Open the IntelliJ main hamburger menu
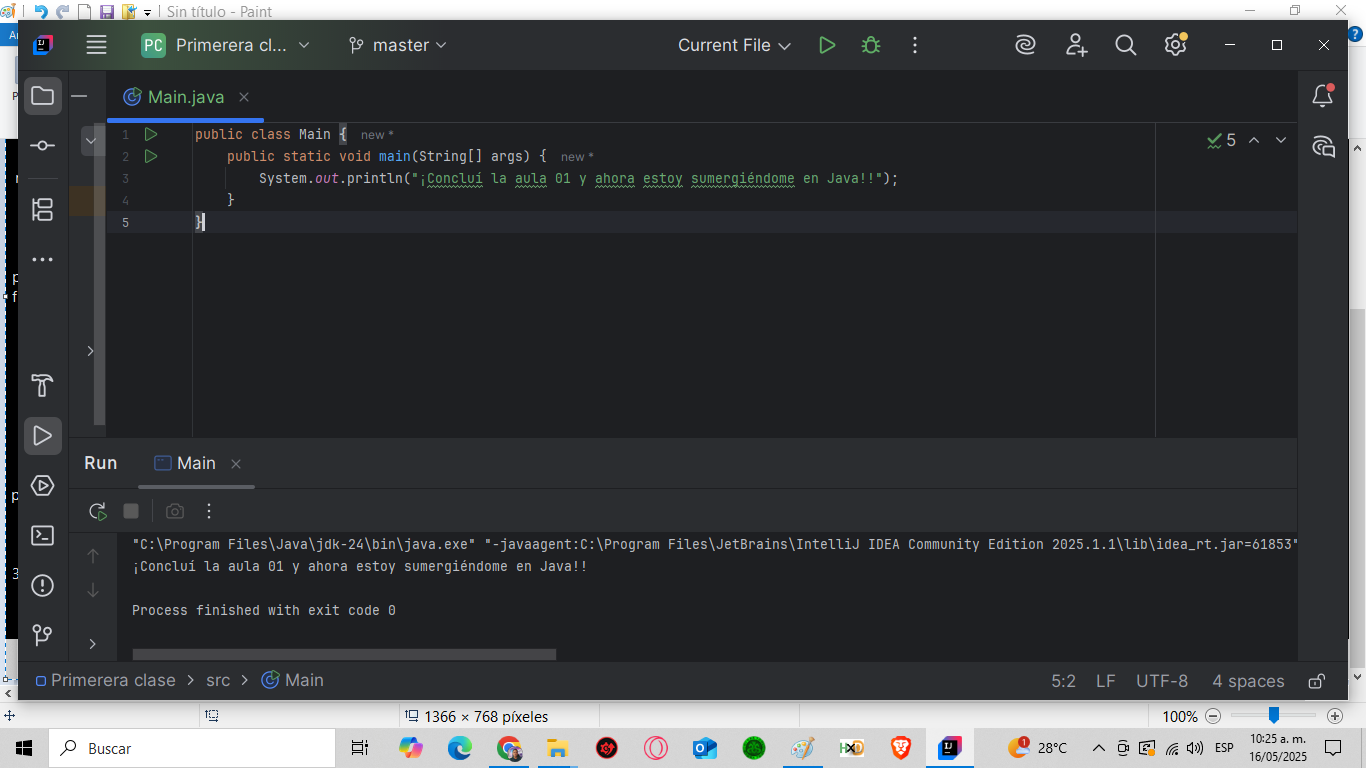Image resolution: width=1366 pixels, height=768 pixels. (x=96, y=45)
